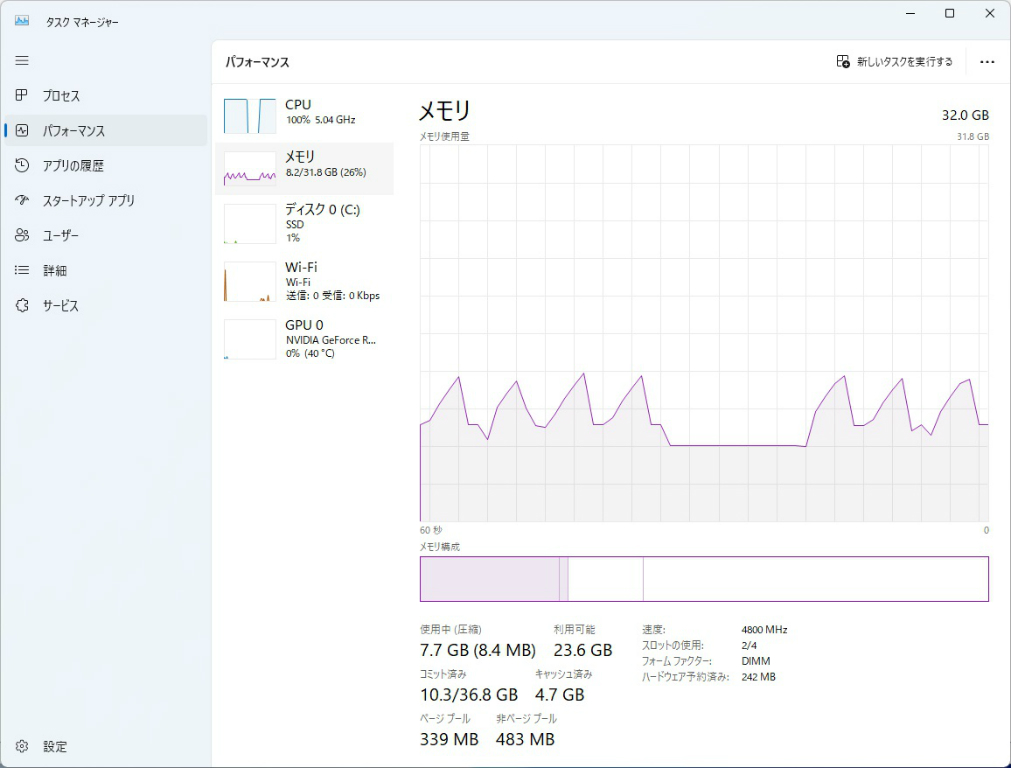Image resolution: width=1011 pixels, height=768 pixels.
Task: Select the GPU 0 graph thumbnail
Action: 250,339
